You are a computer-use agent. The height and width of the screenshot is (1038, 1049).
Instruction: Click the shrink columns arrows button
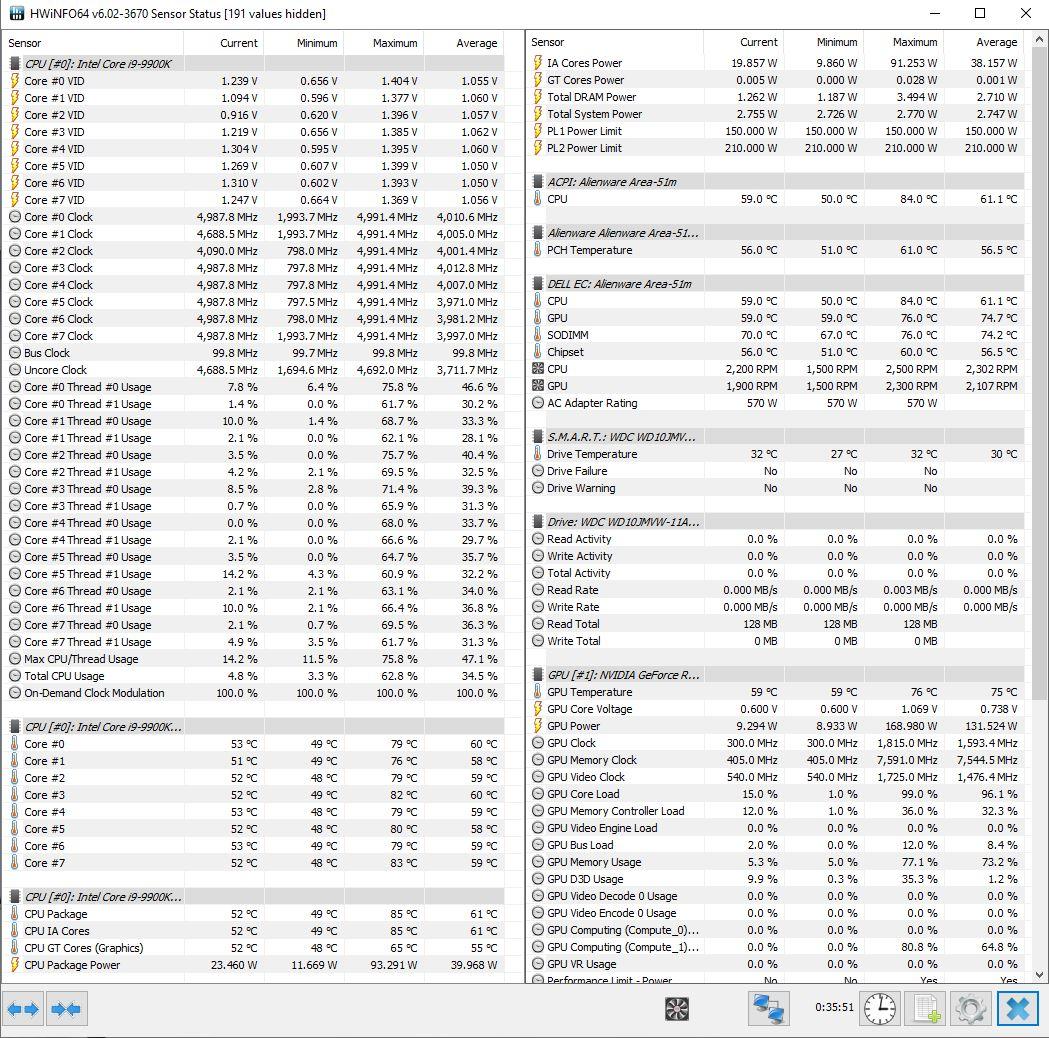(66, 1009)
